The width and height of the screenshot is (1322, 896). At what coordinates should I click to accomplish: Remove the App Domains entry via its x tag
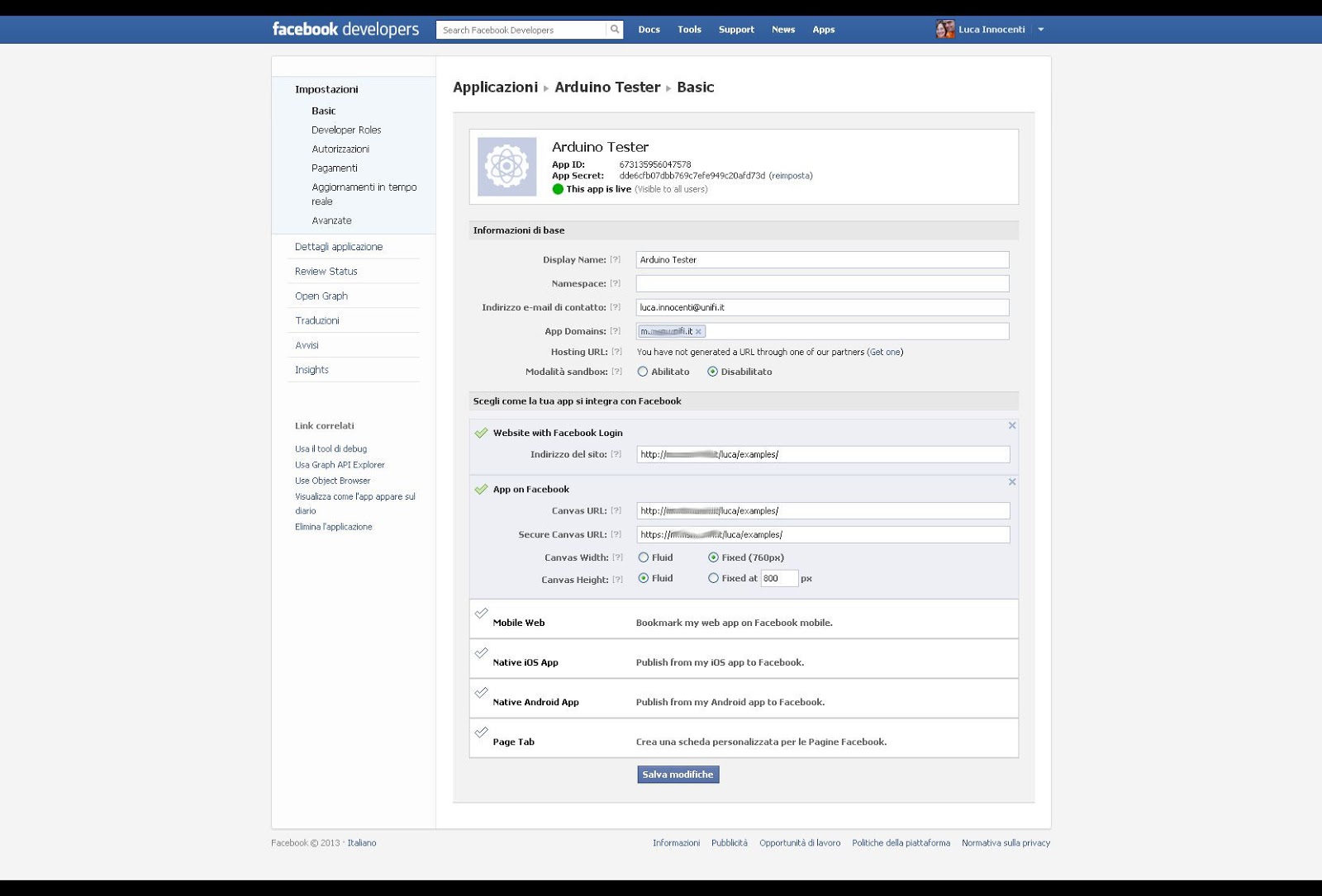(698, 331)
